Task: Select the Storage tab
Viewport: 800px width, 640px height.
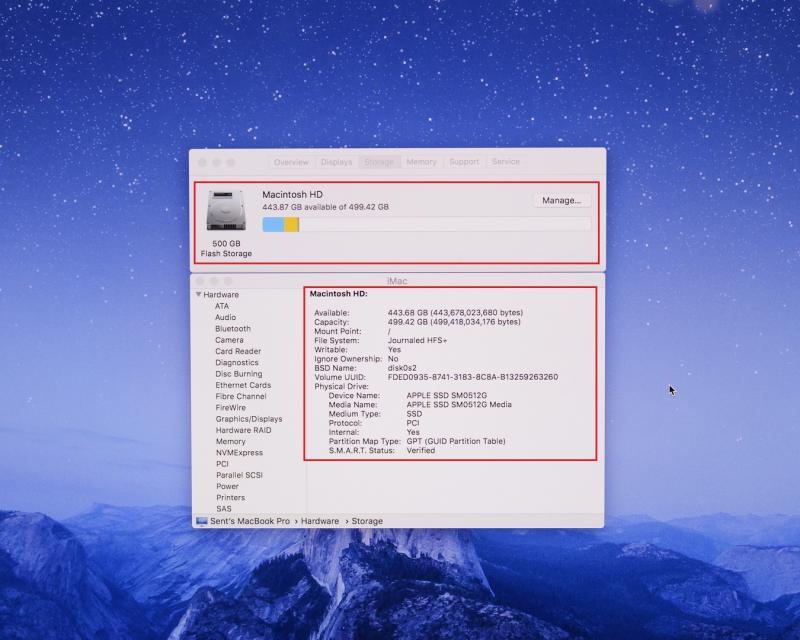Action: (379, 162)
